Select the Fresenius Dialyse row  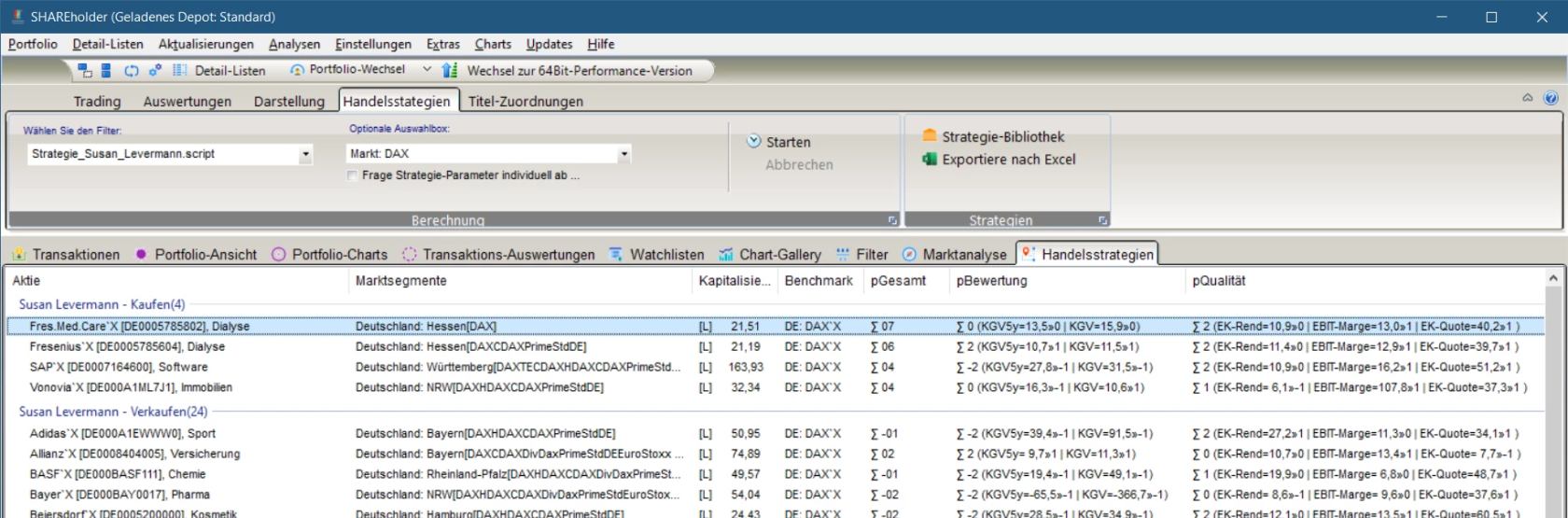776,347
